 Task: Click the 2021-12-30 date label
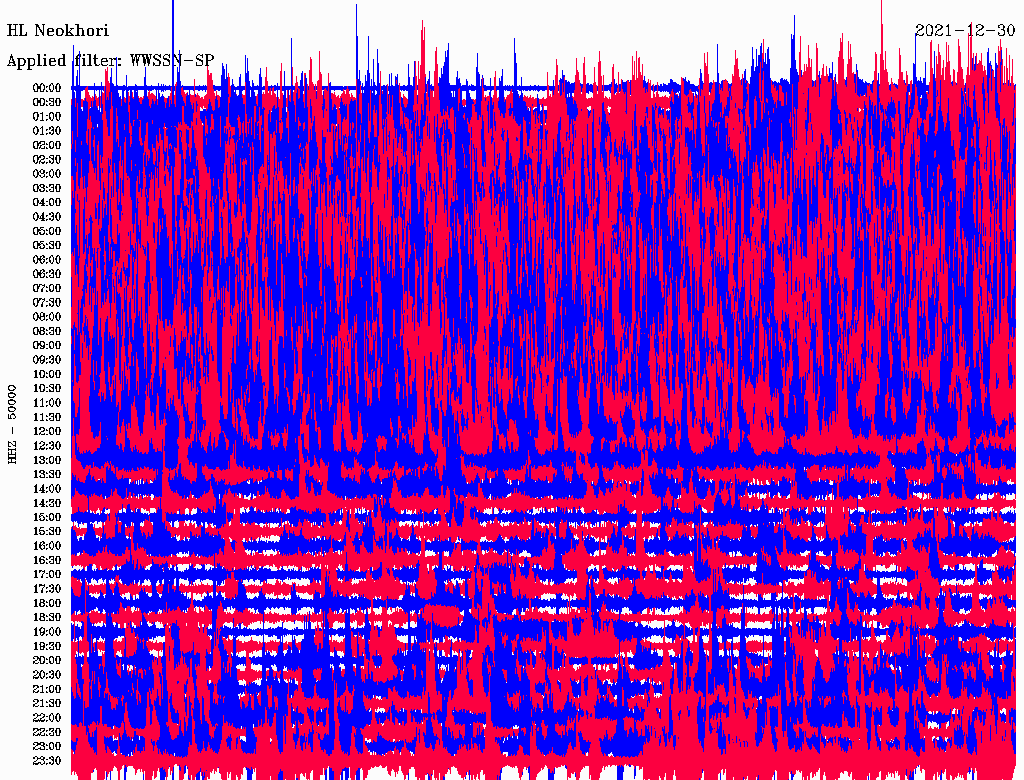coord(964,30)
